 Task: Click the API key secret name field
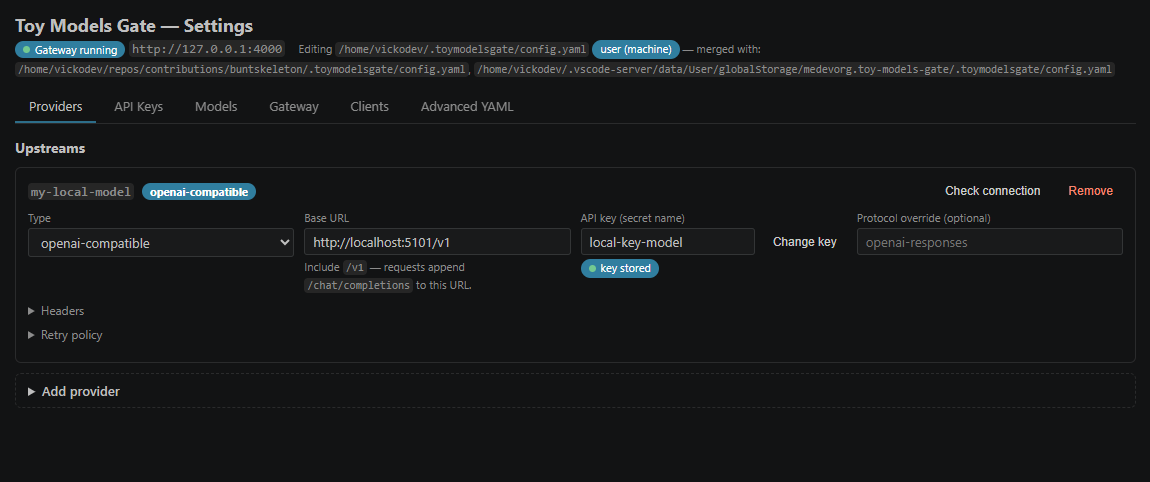pos(667,241)
